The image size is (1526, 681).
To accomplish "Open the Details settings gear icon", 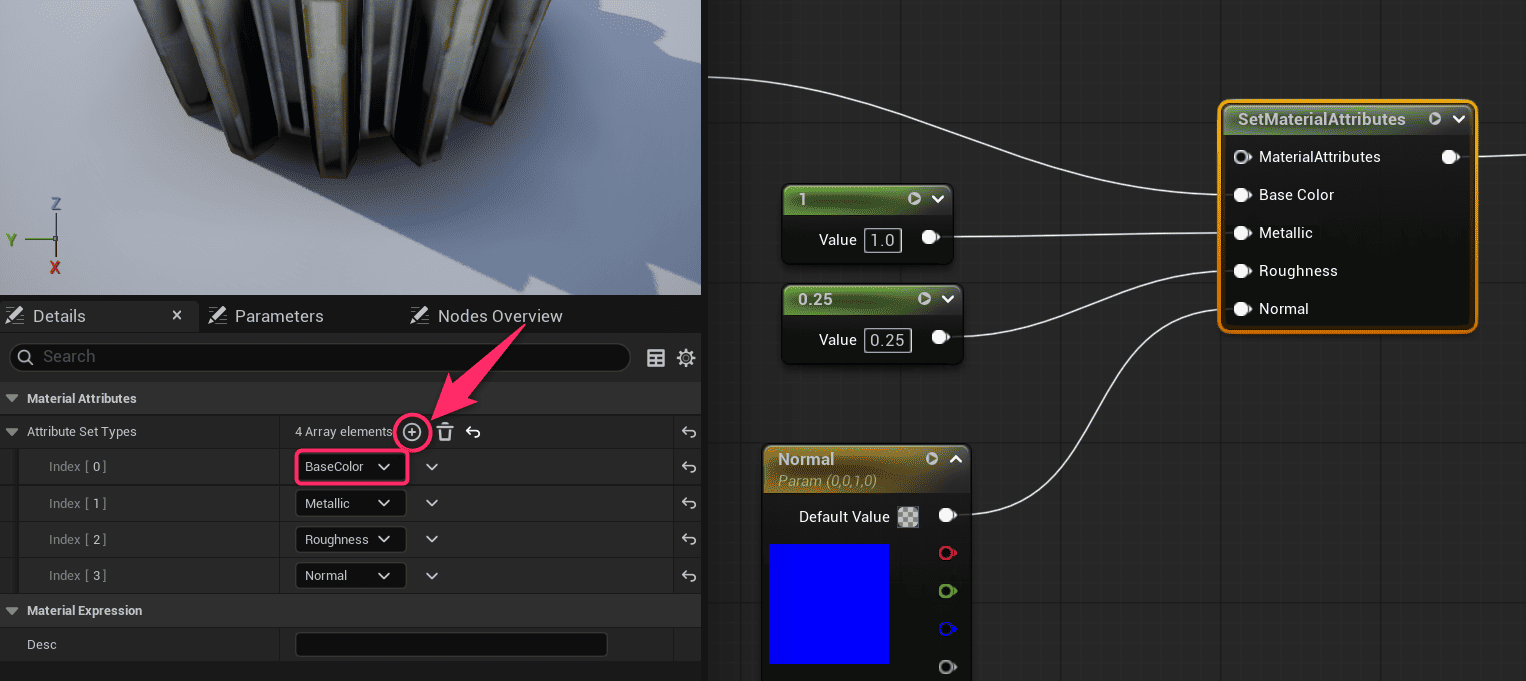I will click(x=686, y=358).
